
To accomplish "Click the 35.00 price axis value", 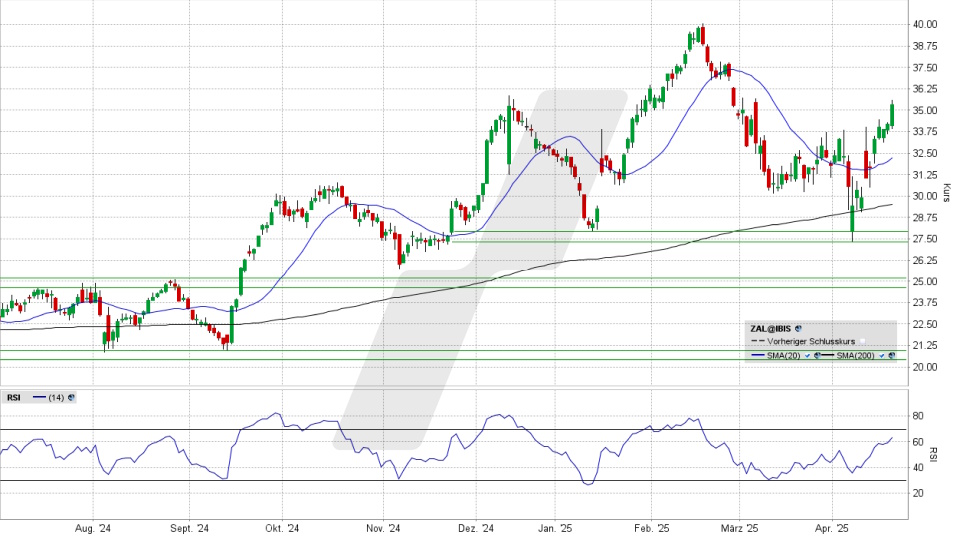I will pyautogui.click(x=924, y=110).
